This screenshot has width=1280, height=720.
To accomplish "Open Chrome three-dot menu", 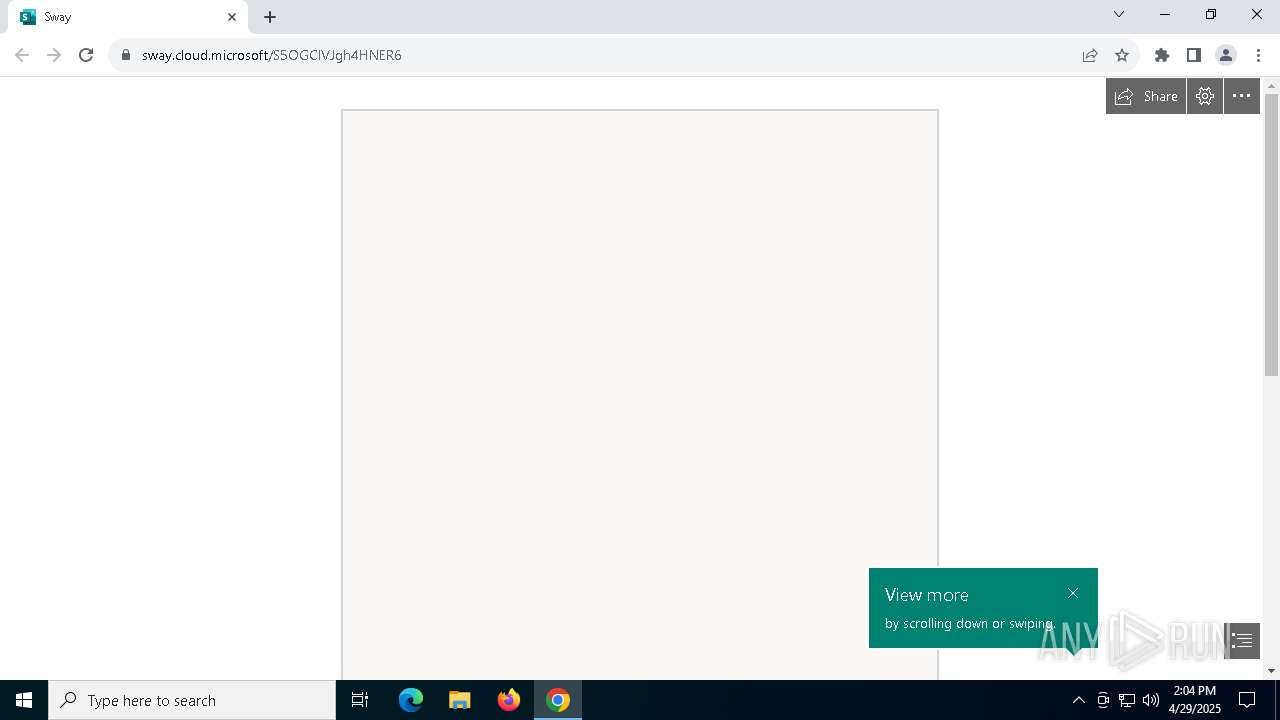I will [1258, 55].
